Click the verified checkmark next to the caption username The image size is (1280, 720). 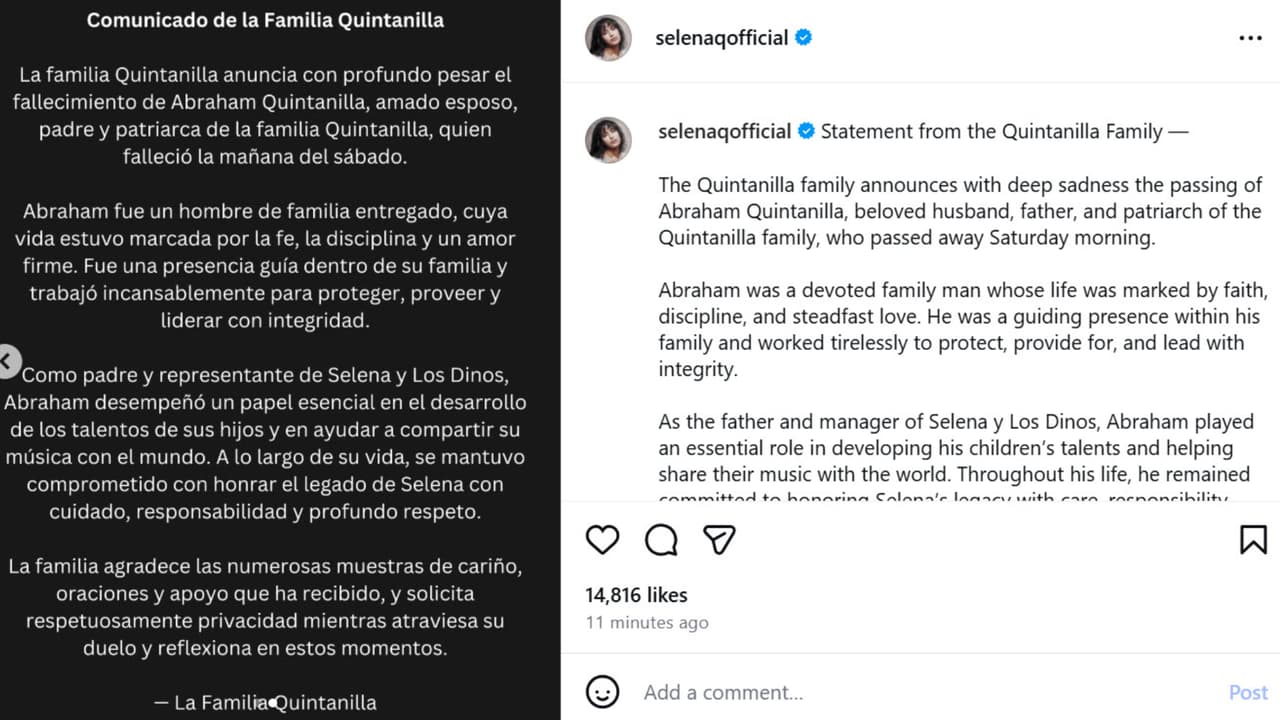point(806,130)
